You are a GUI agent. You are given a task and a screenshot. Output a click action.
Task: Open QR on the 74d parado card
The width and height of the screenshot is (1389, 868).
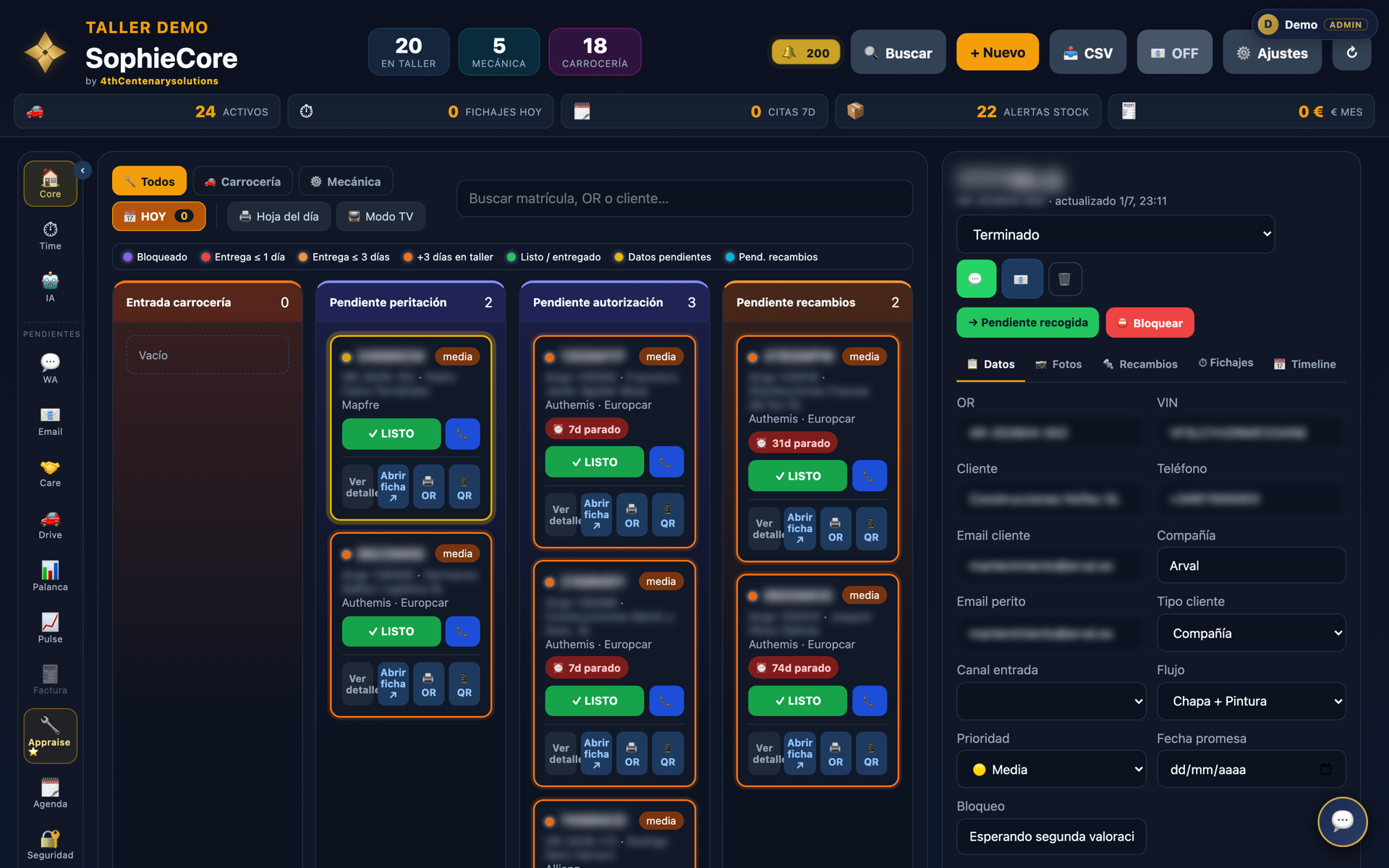[x=871, y=754]
